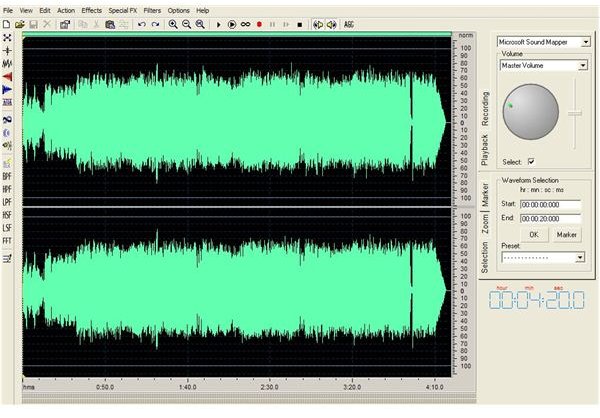Click the cross-line icon in the left sidebar
Screen dimensions: 600x418
point(7,51)
